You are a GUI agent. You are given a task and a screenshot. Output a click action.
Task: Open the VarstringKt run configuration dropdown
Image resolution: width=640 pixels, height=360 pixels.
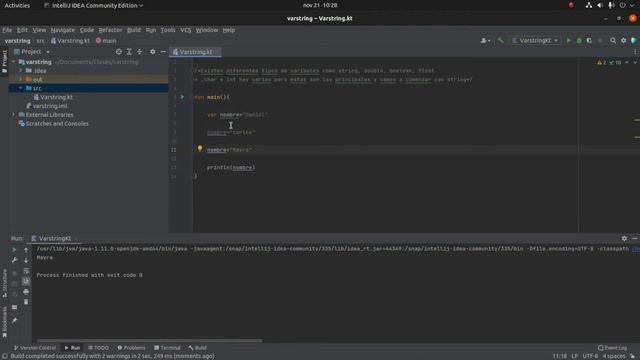coord(535,40)
